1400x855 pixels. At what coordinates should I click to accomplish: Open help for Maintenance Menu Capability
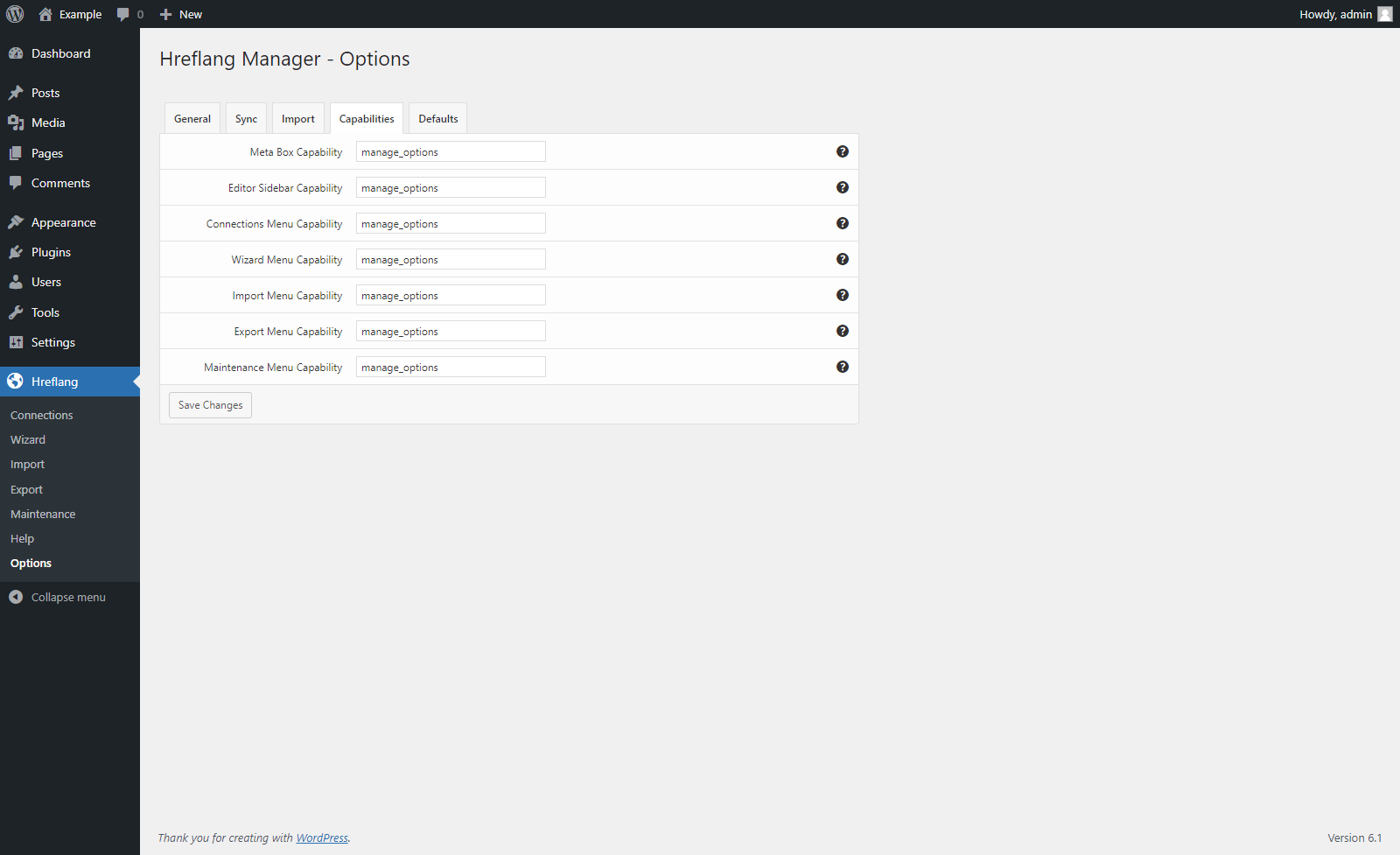click(843, 367)
